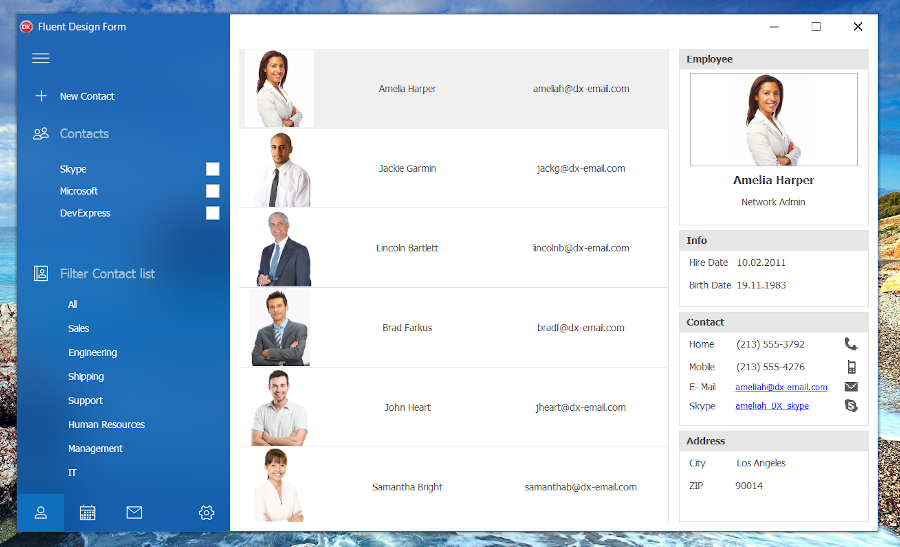Filter contacts by IT

click(72, 473)
